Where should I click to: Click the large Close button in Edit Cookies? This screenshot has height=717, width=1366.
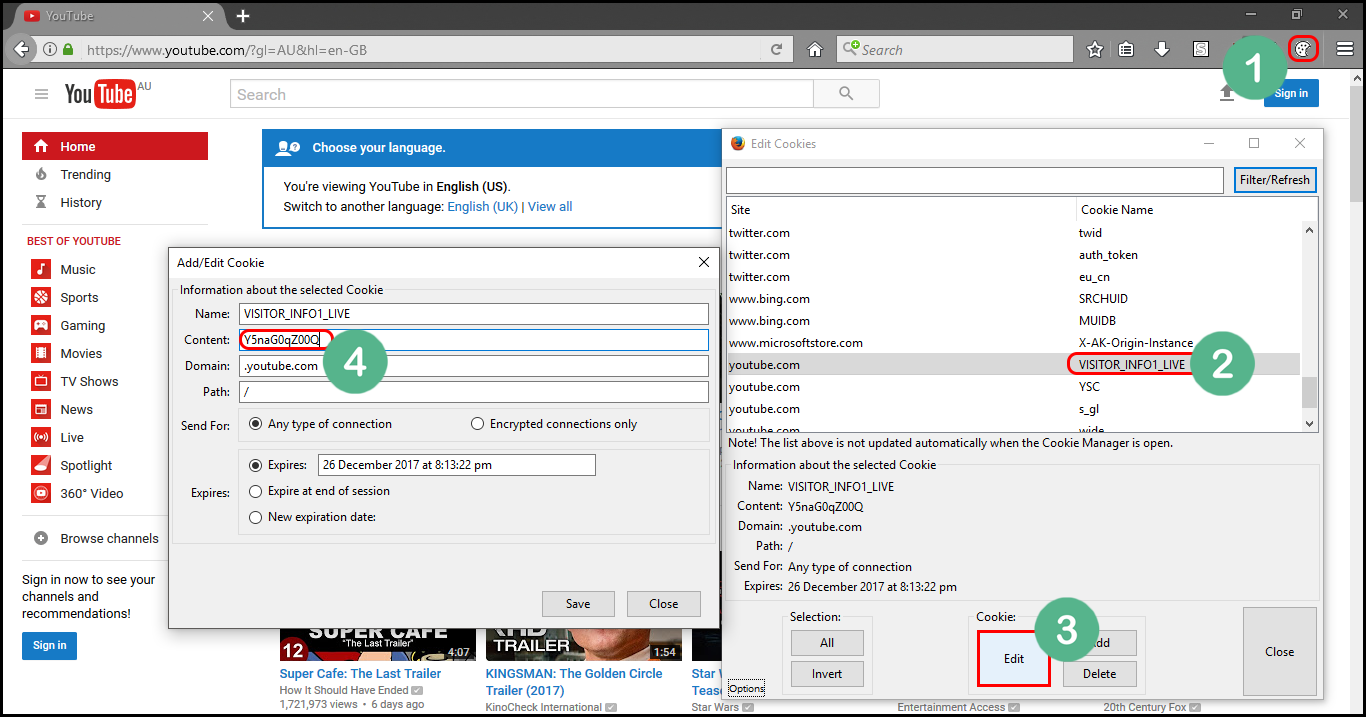point(1280,651)
